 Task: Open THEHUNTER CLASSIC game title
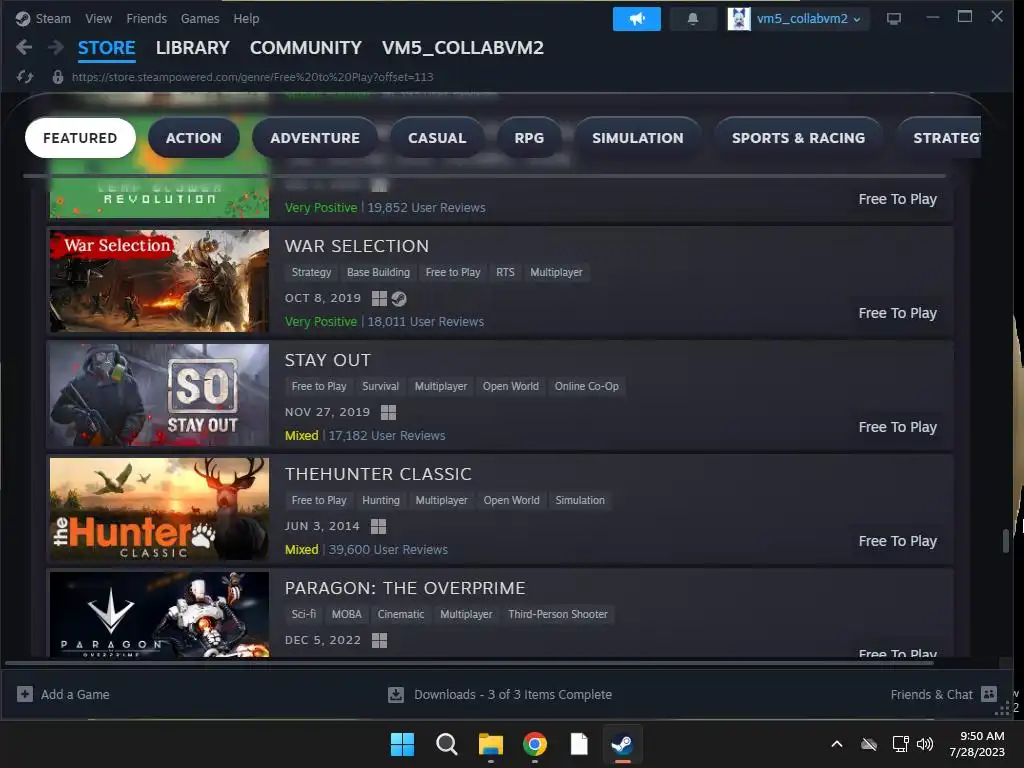click(378, 474)
